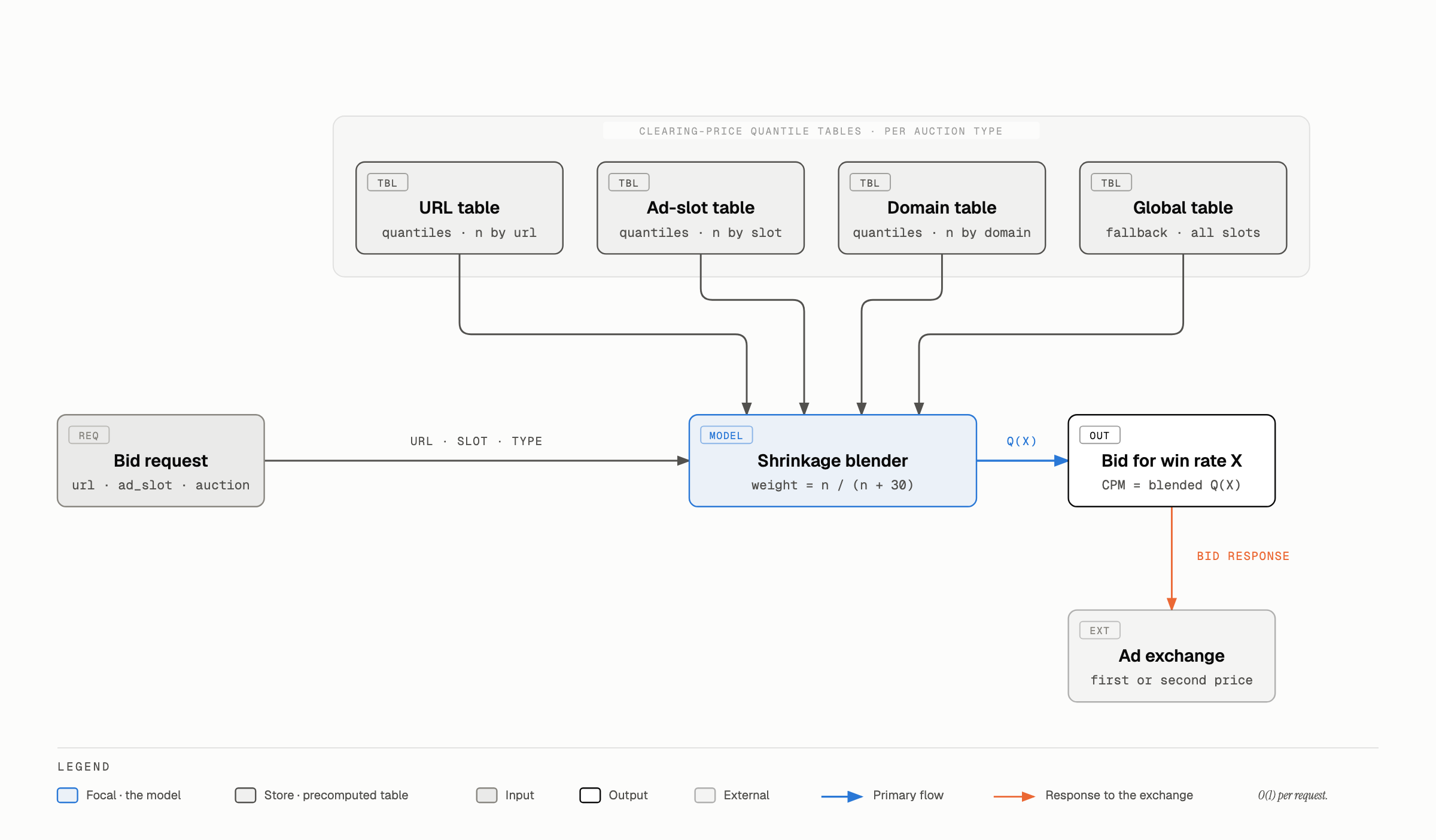Click 'quantiles · n by slot' text
The height and width of the screenshot is (840, 1436).
pos(700,232)
